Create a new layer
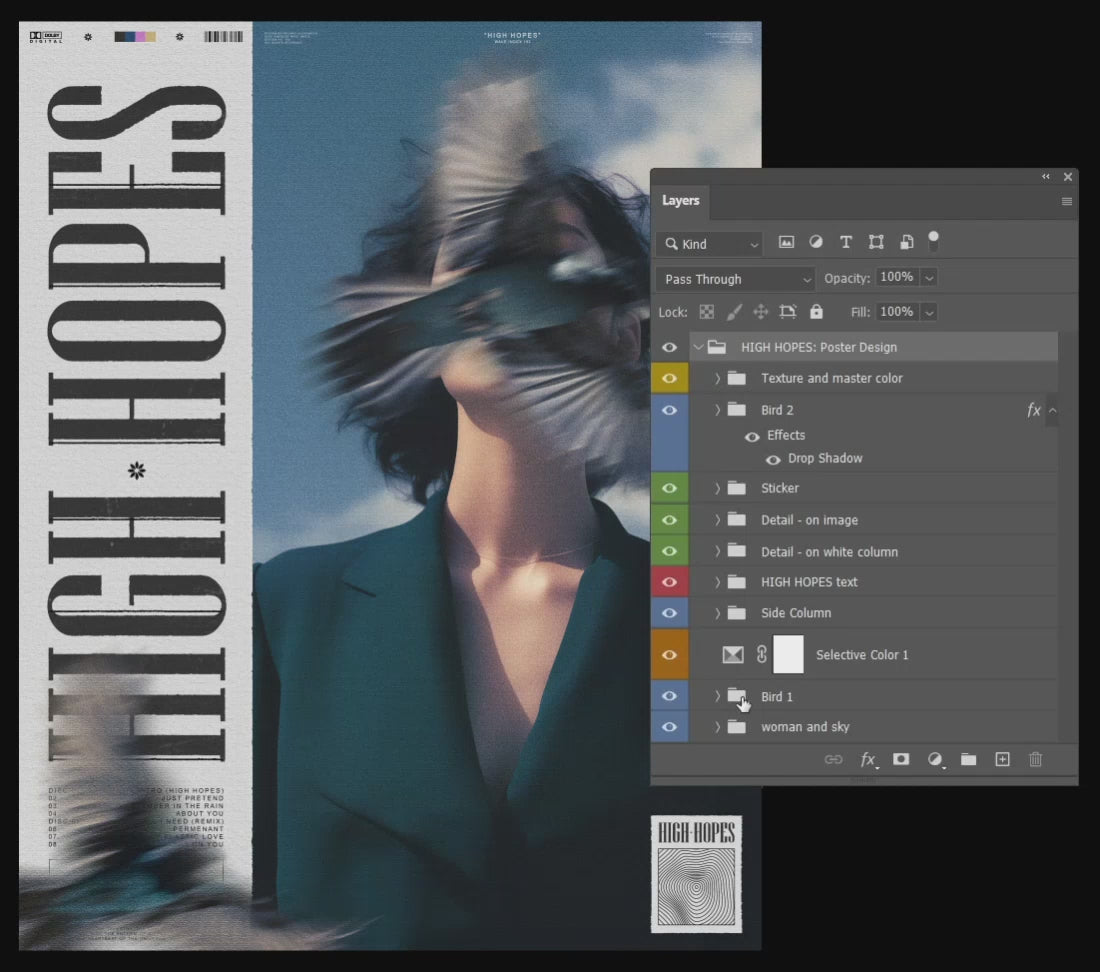The image size is (1100, 972). 1002,760
